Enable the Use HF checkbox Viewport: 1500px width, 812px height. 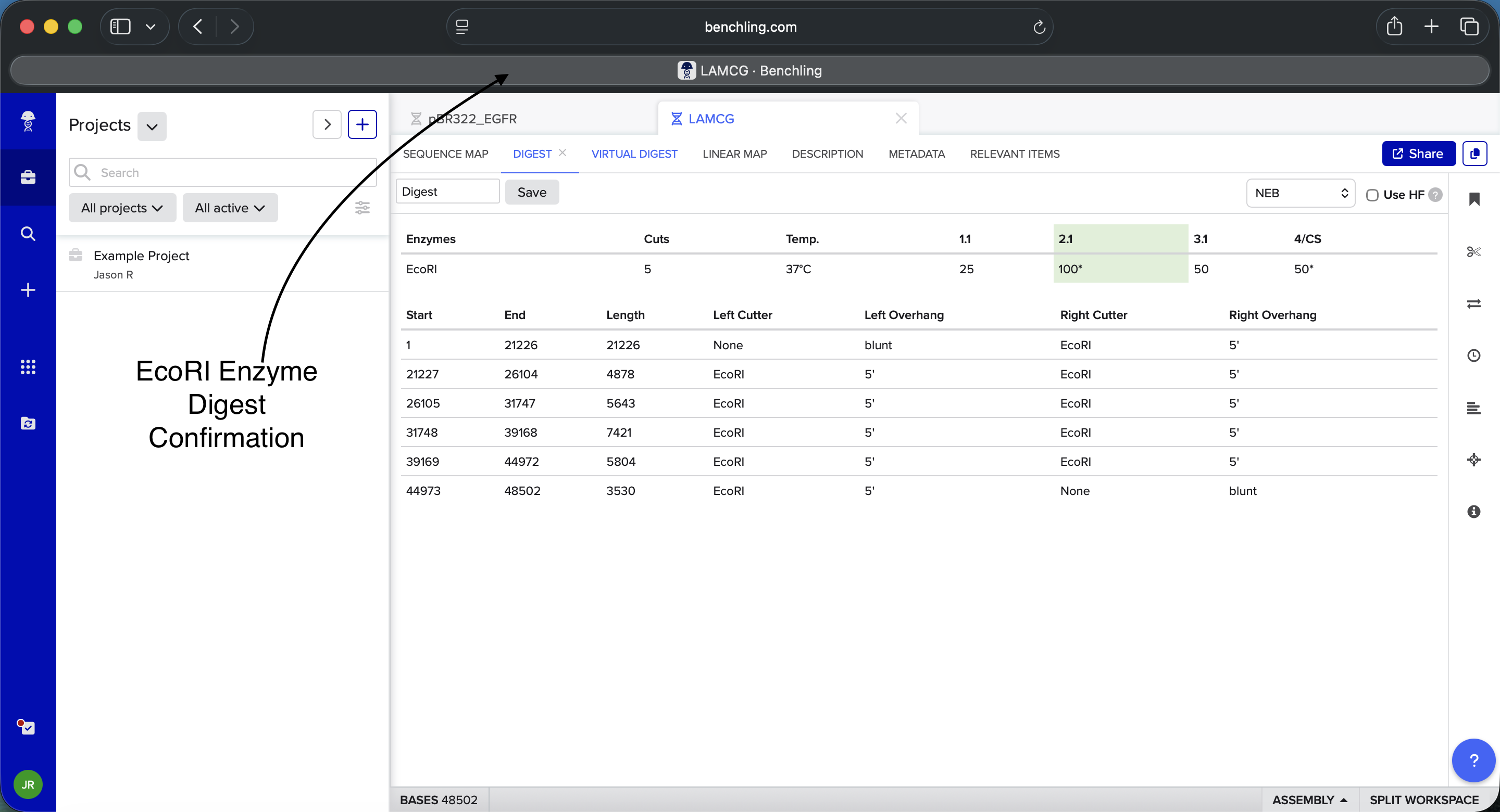1372,195
